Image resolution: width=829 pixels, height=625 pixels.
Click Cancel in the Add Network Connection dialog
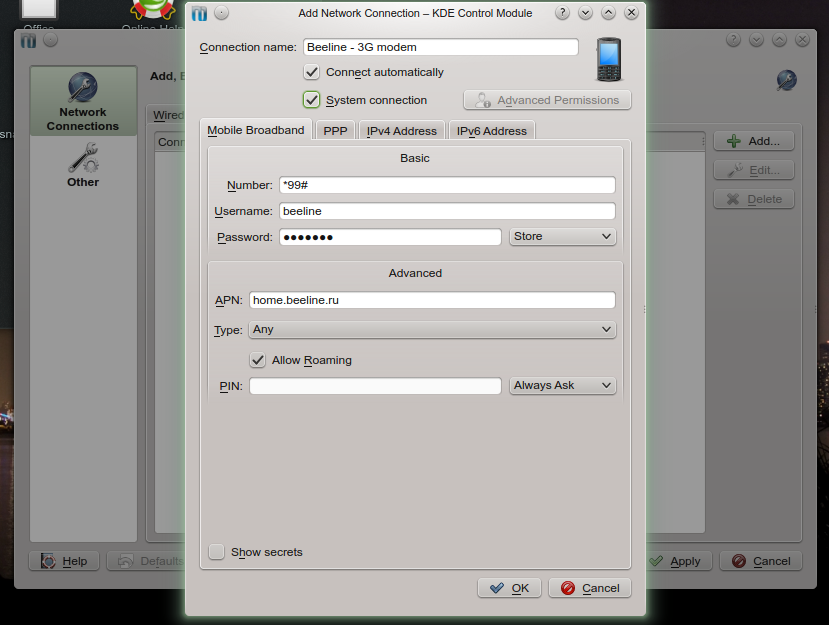[590, 588]
